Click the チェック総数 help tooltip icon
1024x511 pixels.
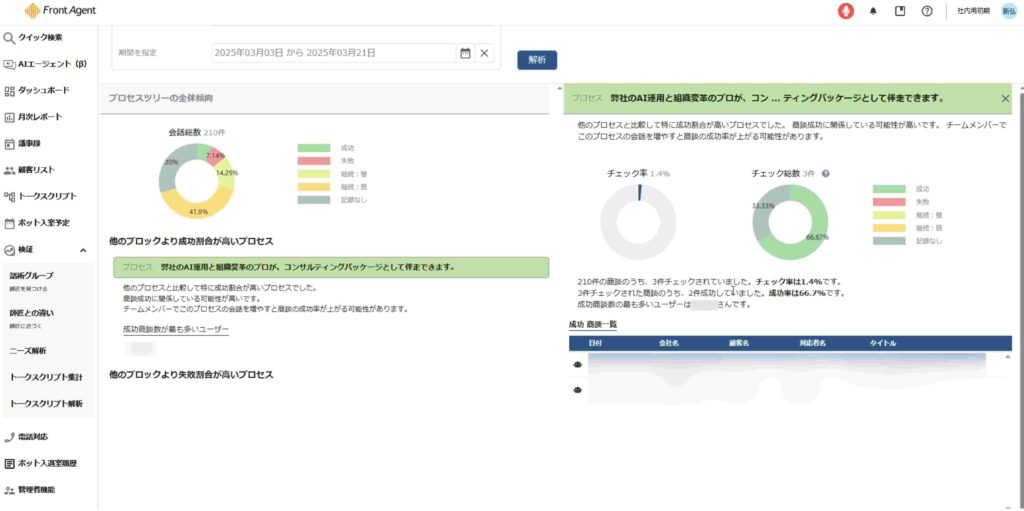pos(825,174)
